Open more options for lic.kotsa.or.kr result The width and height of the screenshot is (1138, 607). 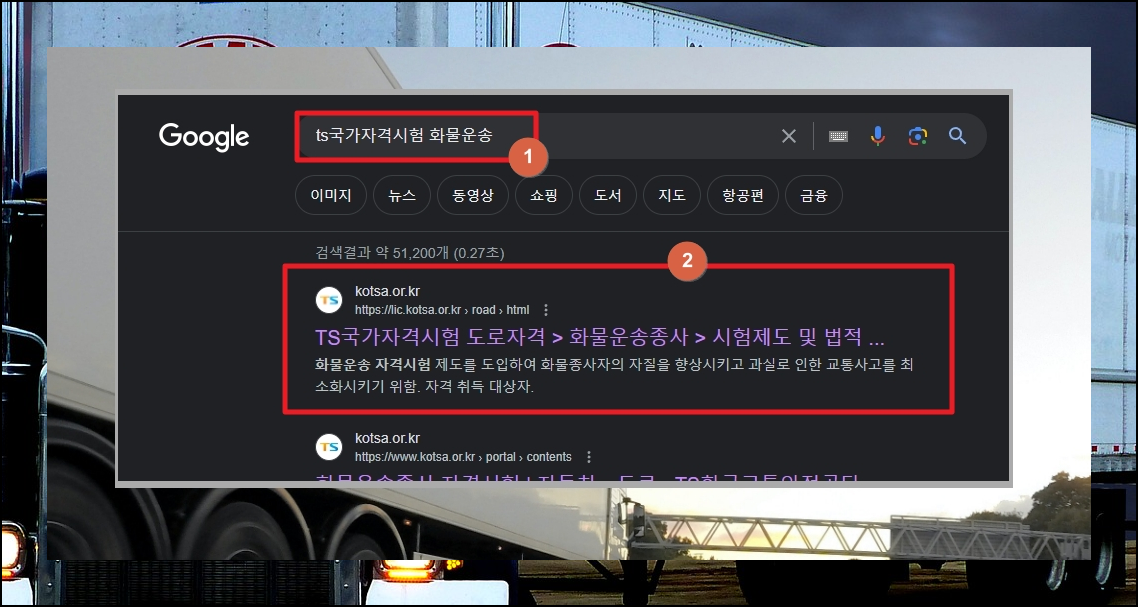coord(547,310)
